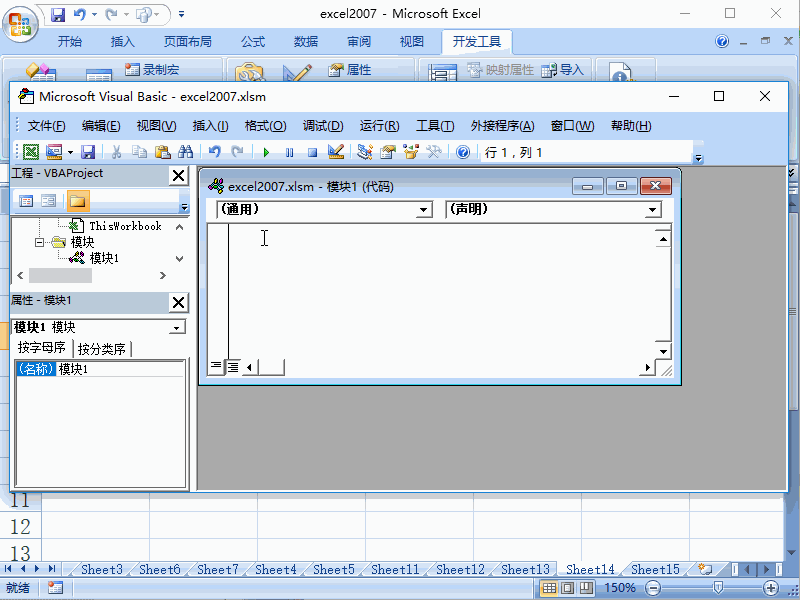800x600 pixels.
Task: Click Insert UserForm icon in VBA toolbar
Action: [54, 152]
